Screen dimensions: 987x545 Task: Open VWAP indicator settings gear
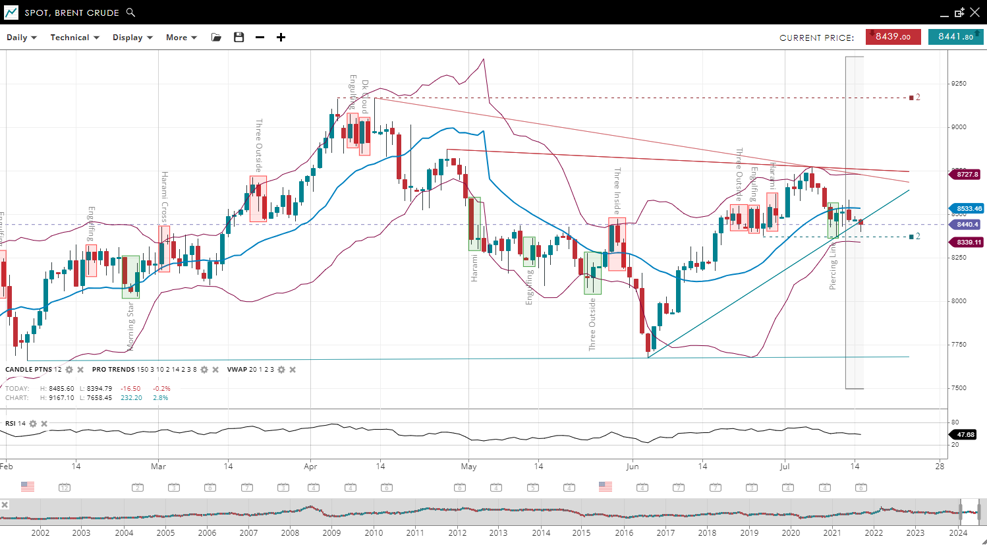281,370
